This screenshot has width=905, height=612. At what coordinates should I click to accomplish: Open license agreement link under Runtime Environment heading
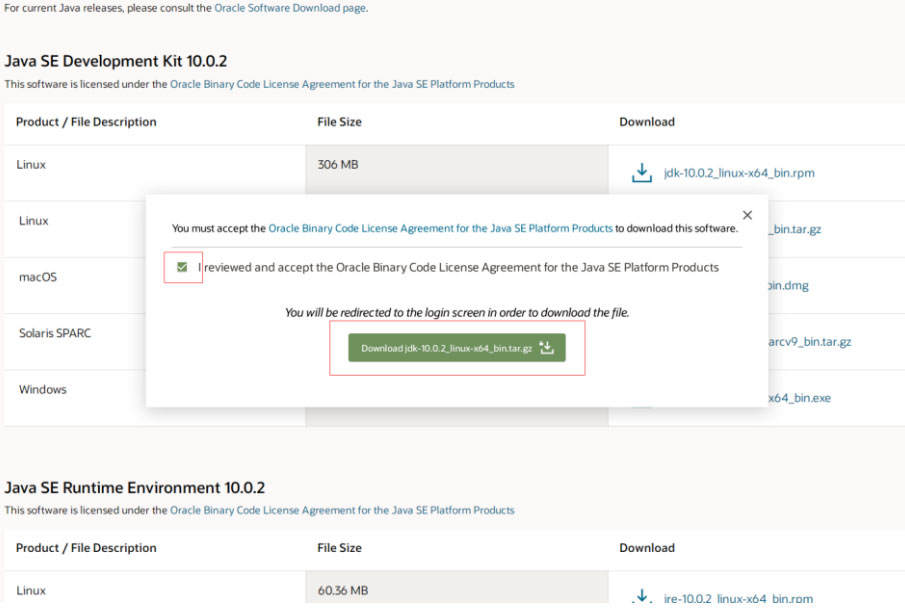point(342,510)
